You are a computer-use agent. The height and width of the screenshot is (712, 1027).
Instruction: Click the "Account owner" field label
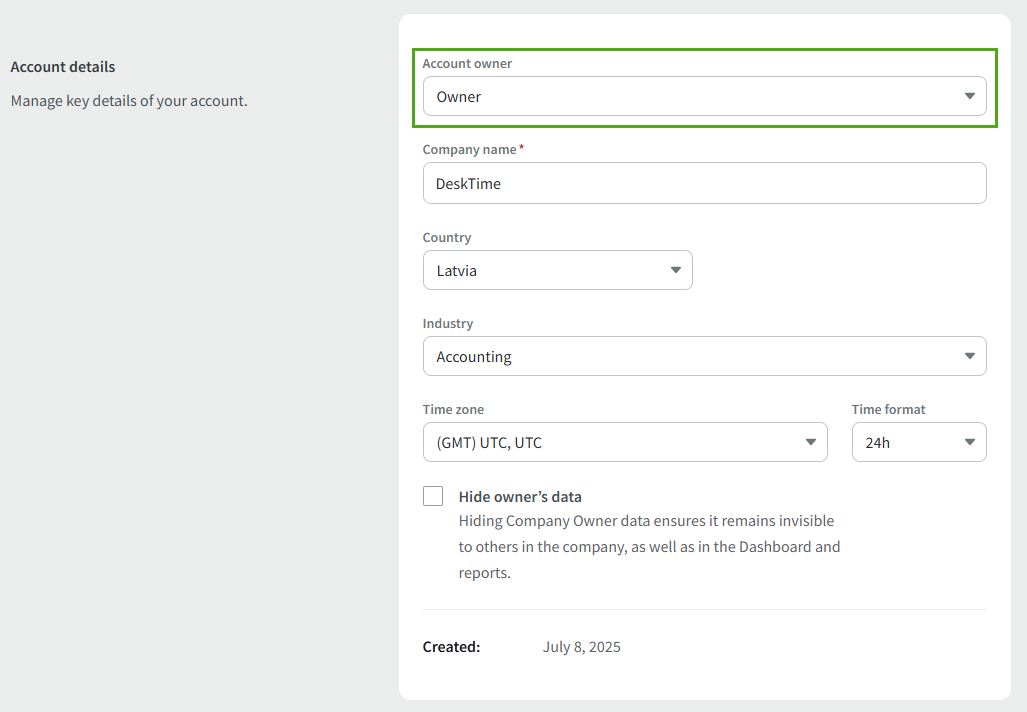467,64
